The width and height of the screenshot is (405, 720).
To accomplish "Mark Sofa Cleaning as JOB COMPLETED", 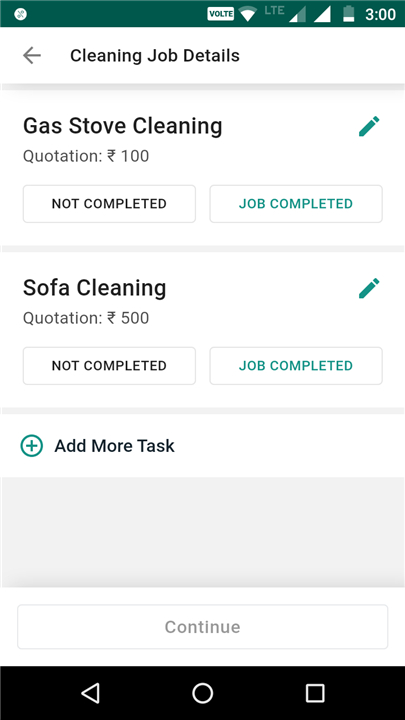I will [296, 366].
